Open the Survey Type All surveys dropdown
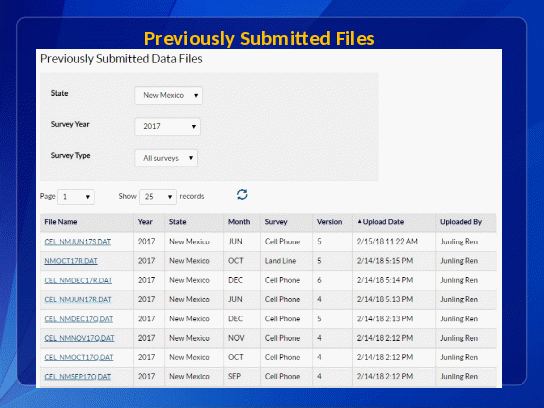The height and width of the screenshot is (408, 544). [166, 158]
